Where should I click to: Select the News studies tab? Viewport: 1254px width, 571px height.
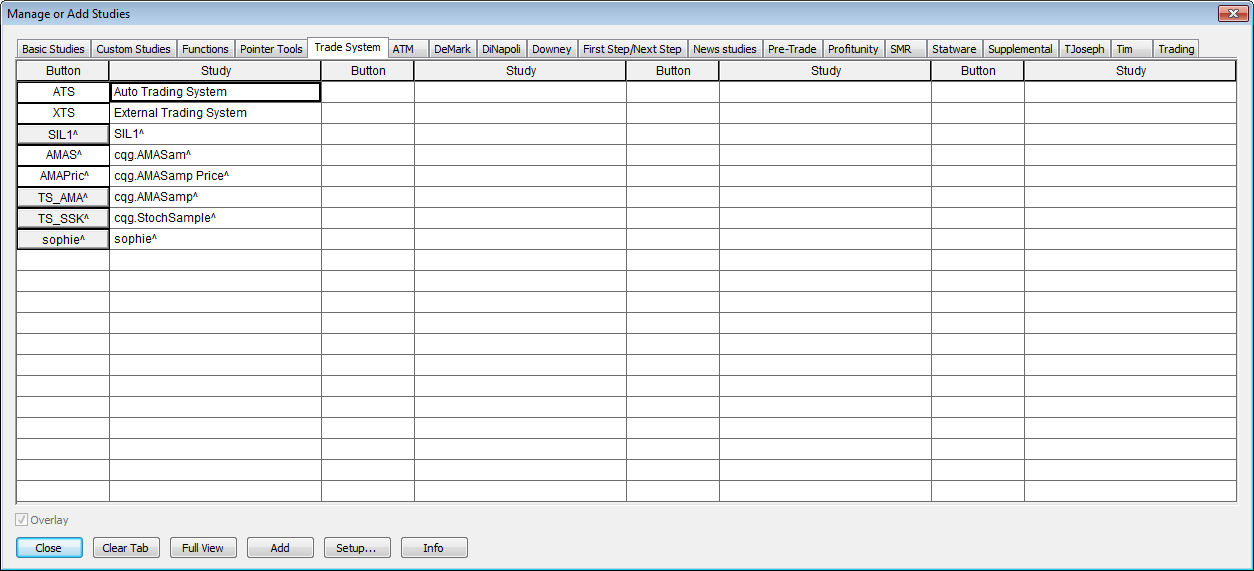pyautogui.click(x=724, y=49)
